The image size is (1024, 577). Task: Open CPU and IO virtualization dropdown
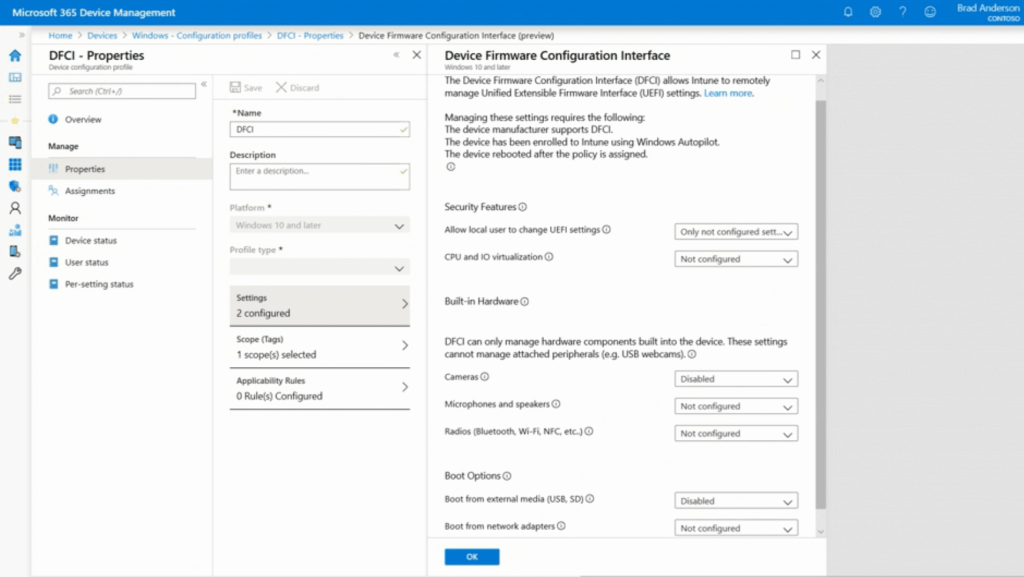point(736,259)
